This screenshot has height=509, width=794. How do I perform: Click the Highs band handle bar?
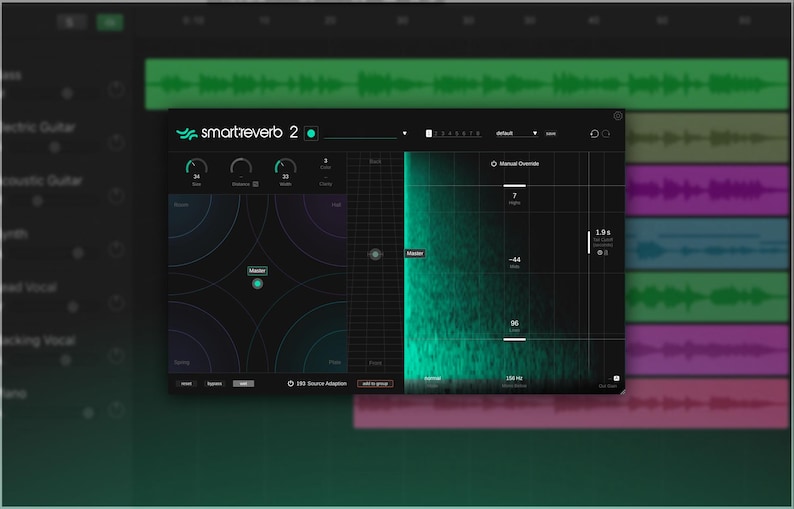(x=514, y=186)
